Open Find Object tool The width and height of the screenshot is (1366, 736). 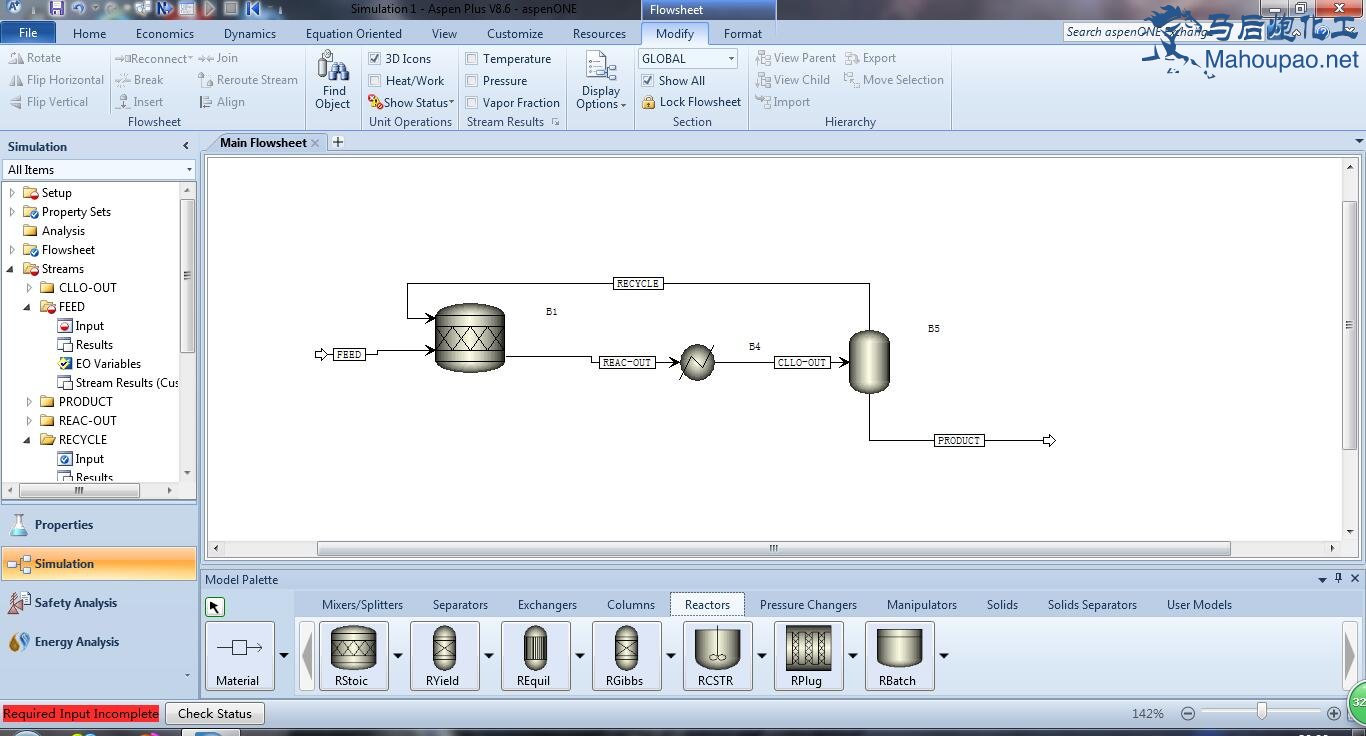(x=333, y=81)
